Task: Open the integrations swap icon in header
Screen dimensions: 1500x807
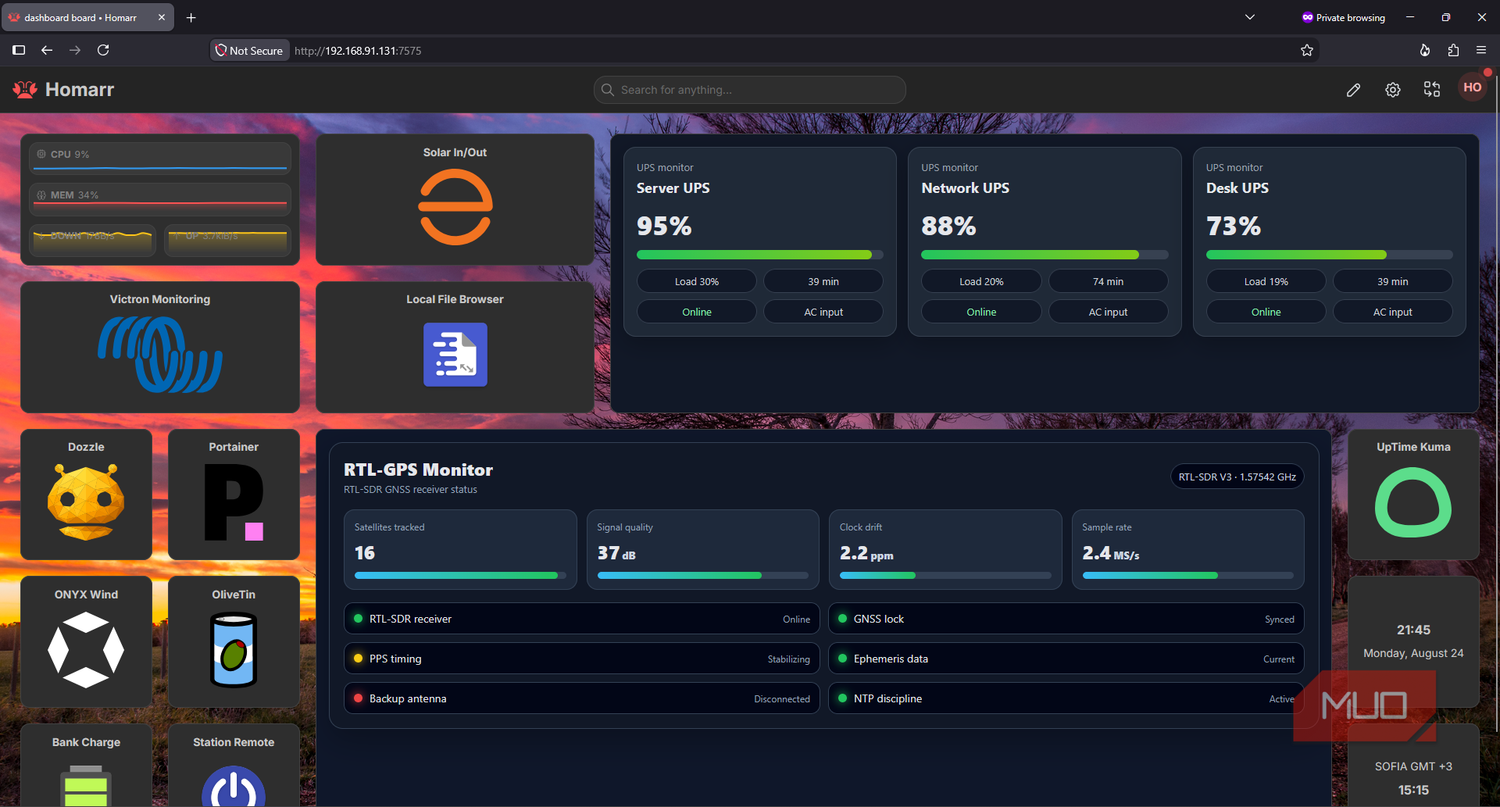Action: pyautogui.click(x=1432, y=89)
